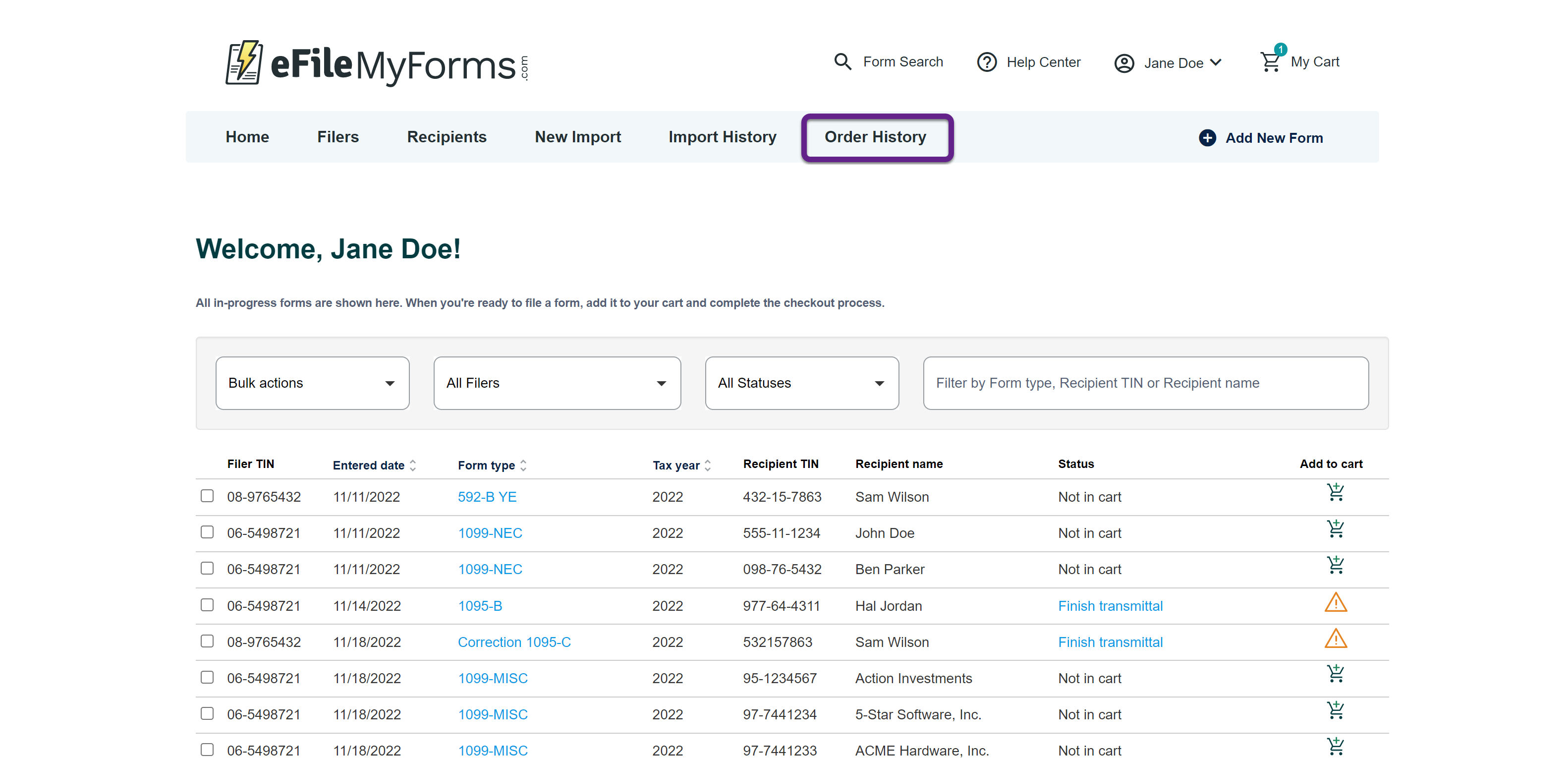1568x758 pixels.
Task: Open the Import History tab
Action: (x=723, y=137)
